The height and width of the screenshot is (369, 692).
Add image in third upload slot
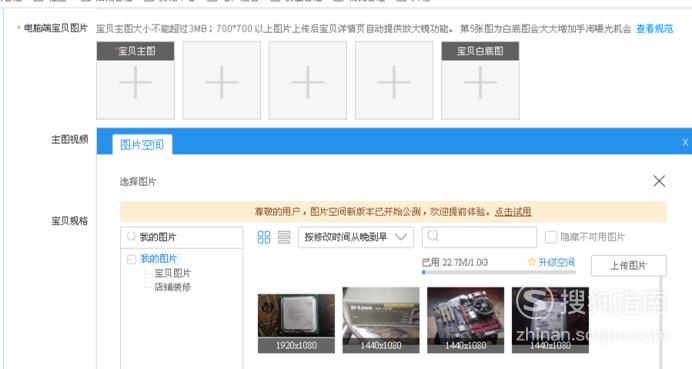308,81
